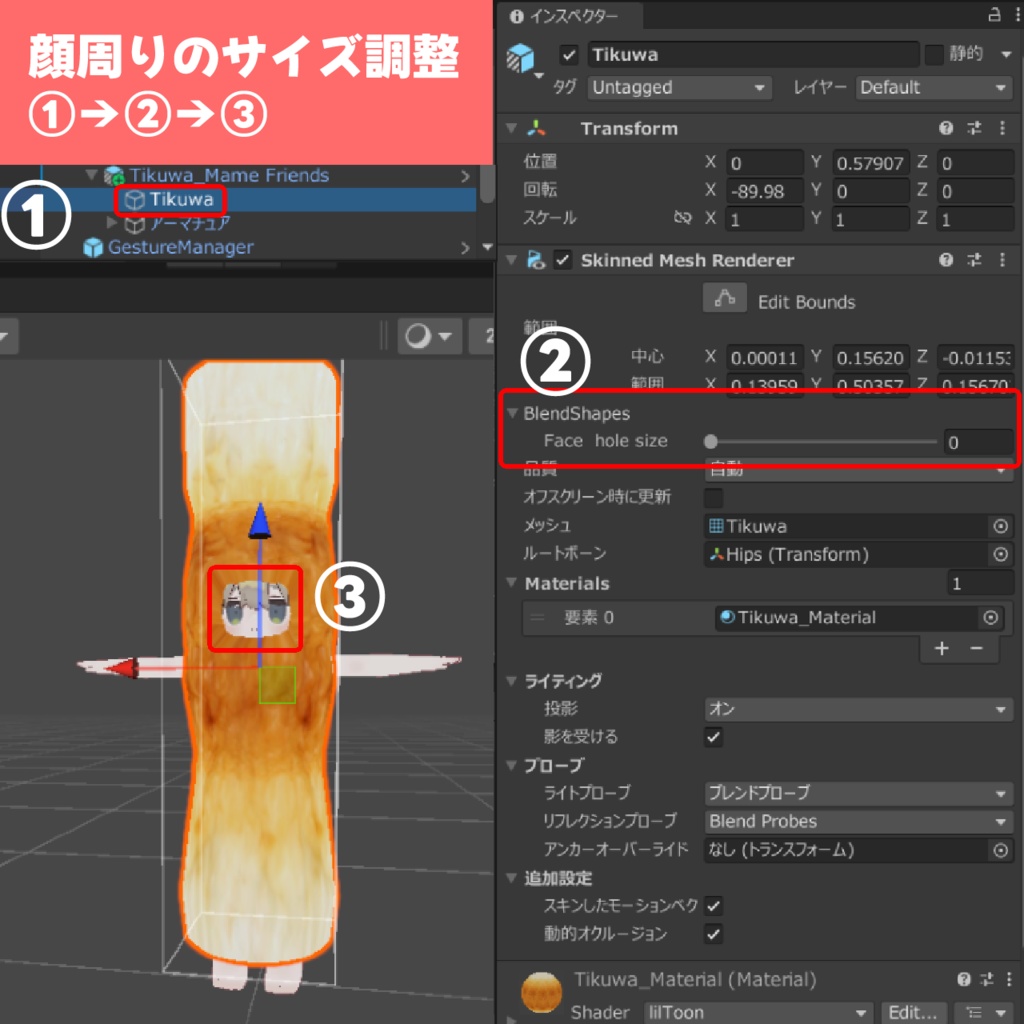Image resolution: width=1024 pixels, height=1024 pixels.
Task: Collapse the ライティング section
Action: click(511, 680)
